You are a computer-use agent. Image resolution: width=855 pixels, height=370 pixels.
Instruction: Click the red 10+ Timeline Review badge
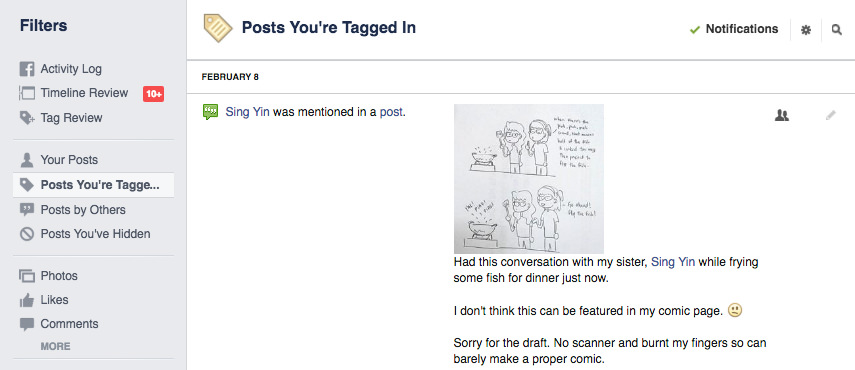click(x=153, y=94)
